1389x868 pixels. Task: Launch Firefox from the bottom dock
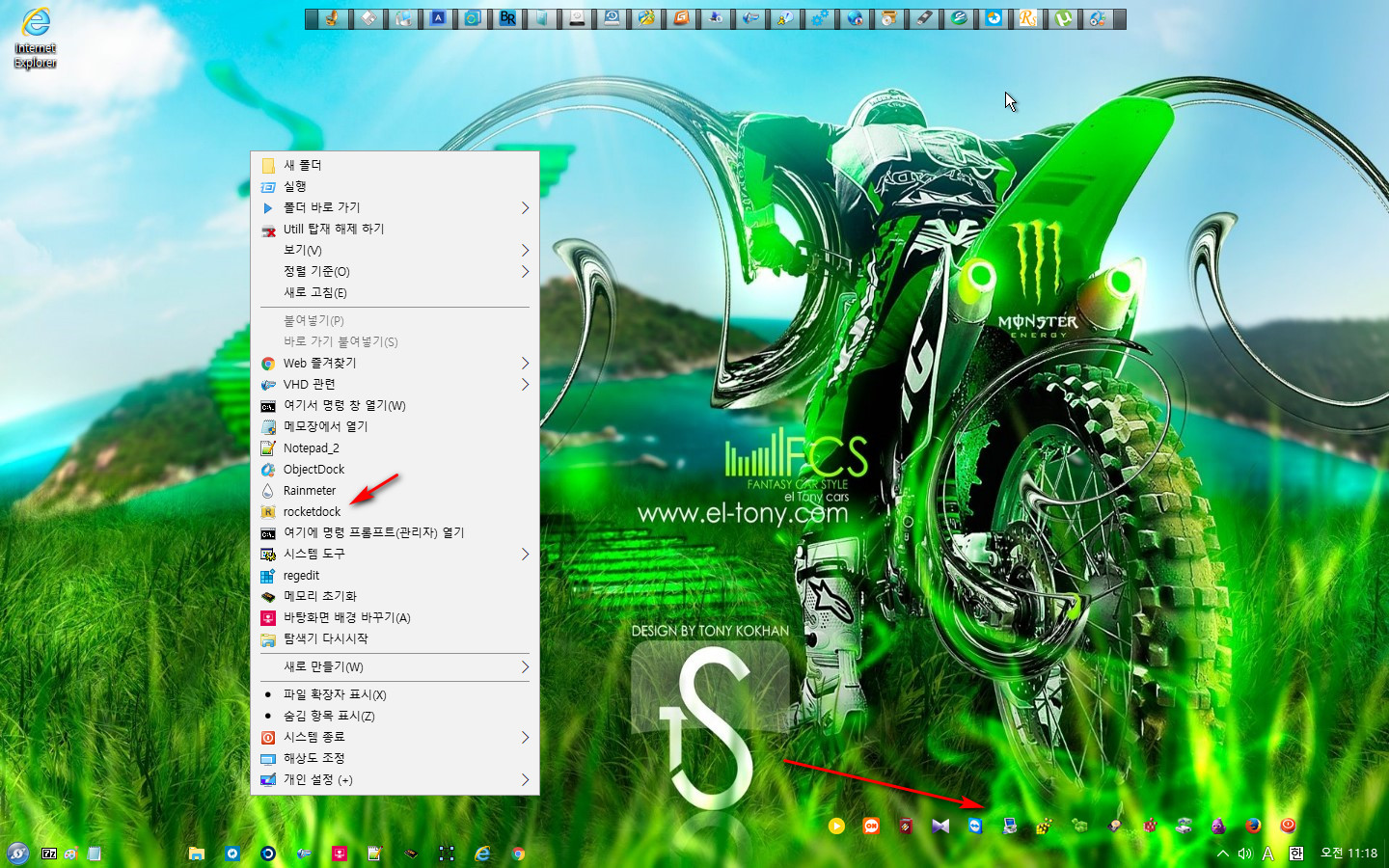pos(1253,826)
